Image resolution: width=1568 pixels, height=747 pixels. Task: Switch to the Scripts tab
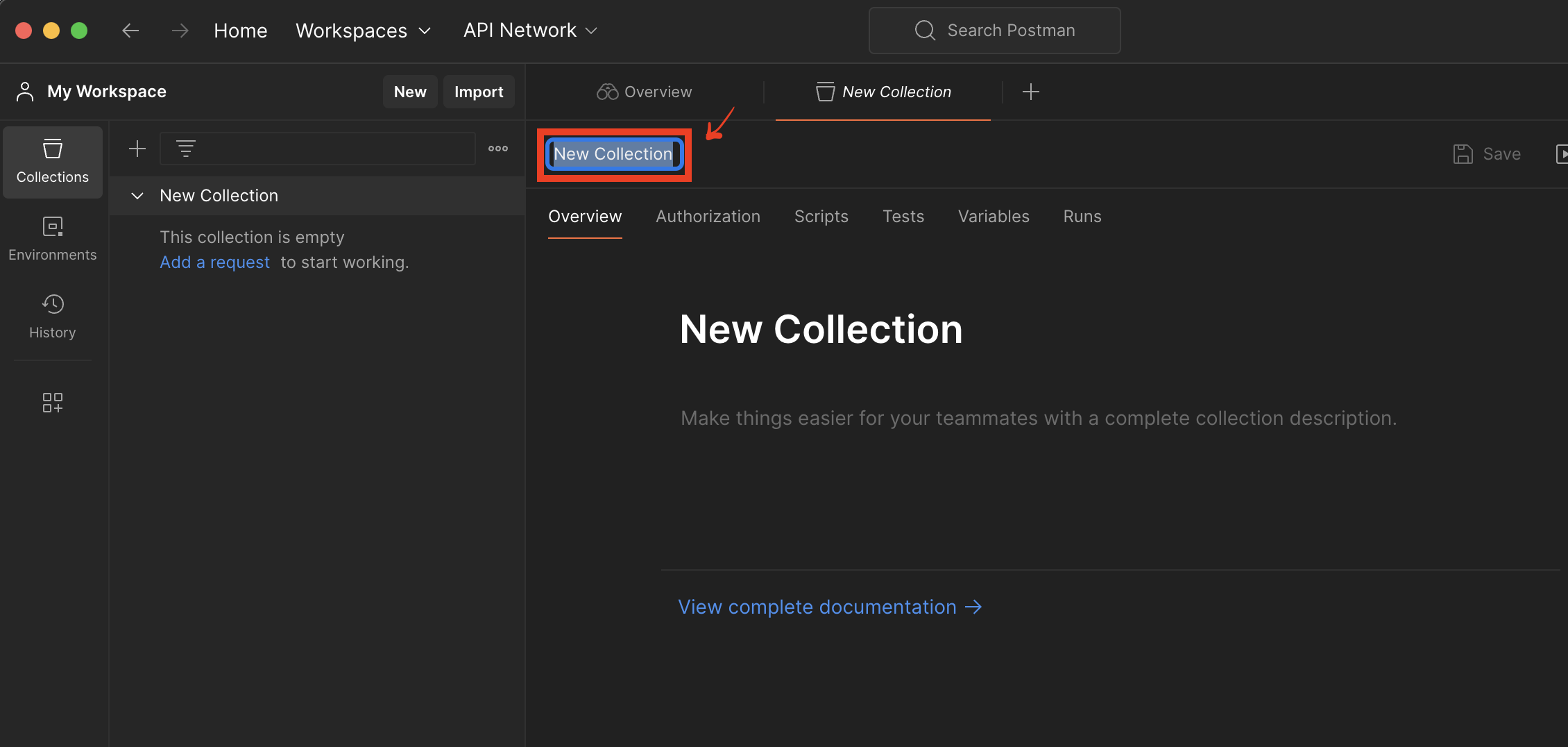click(821, 217)
